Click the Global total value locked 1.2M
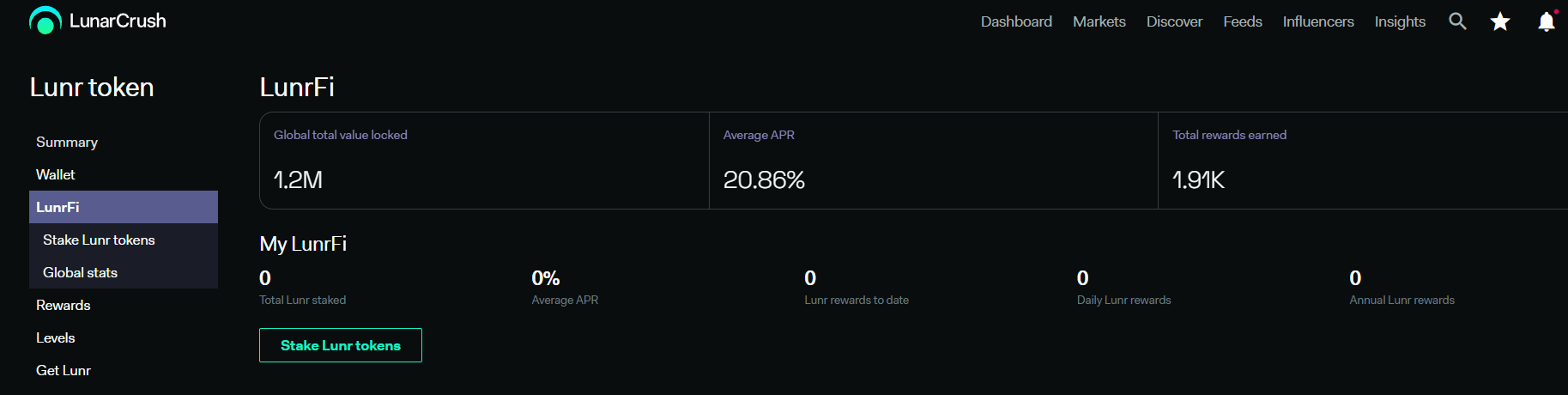This screenshot has width=1568, height=395. point(298,179)
